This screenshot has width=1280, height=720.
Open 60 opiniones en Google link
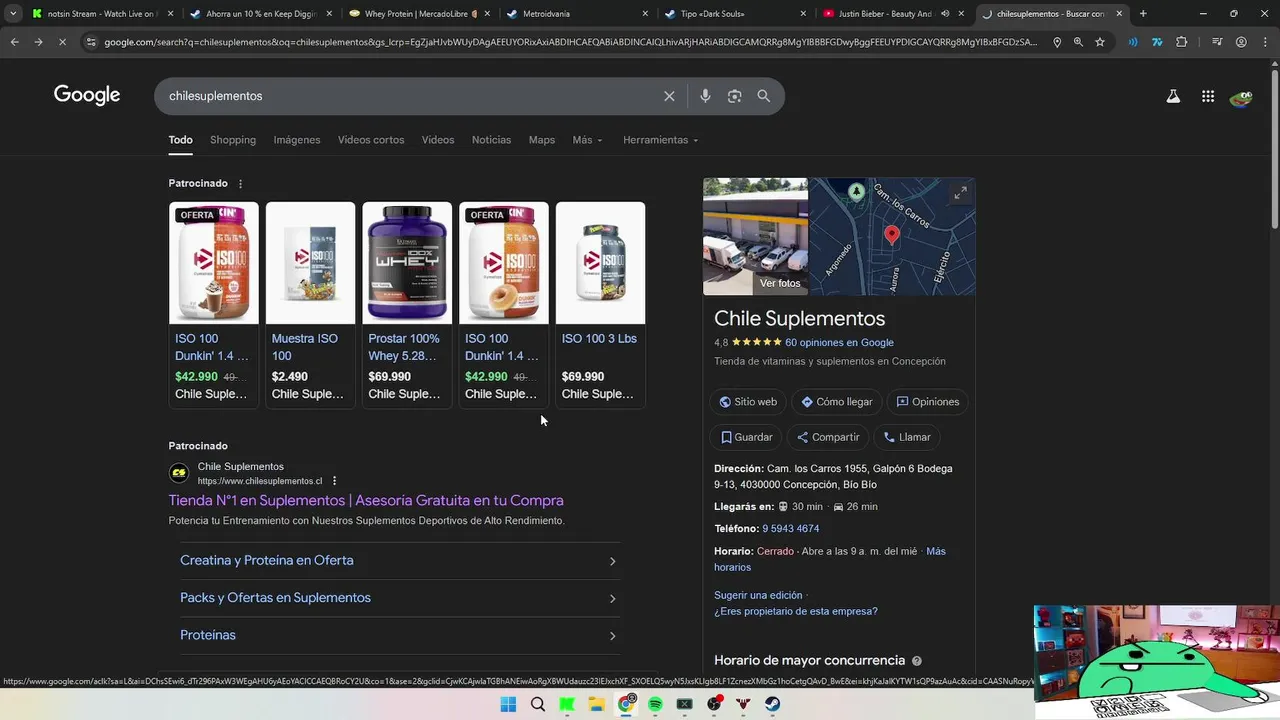839,343
